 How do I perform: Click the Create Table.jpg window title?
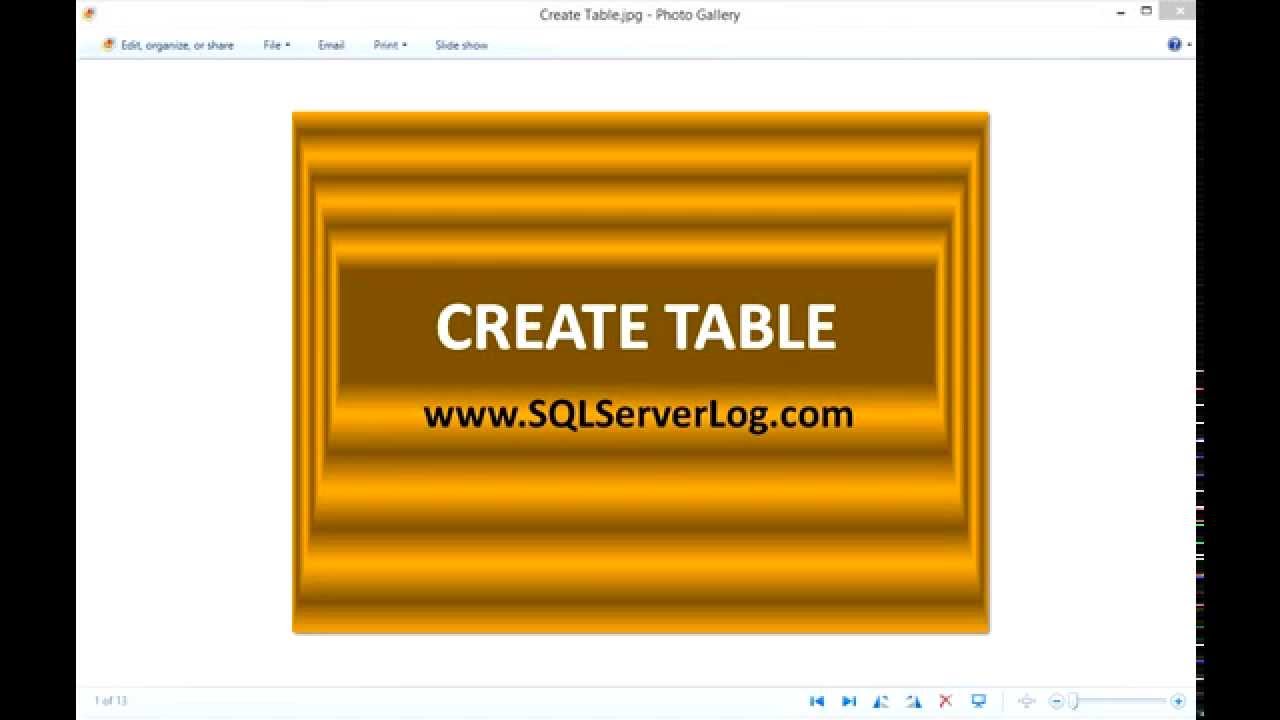coord(640,14)
